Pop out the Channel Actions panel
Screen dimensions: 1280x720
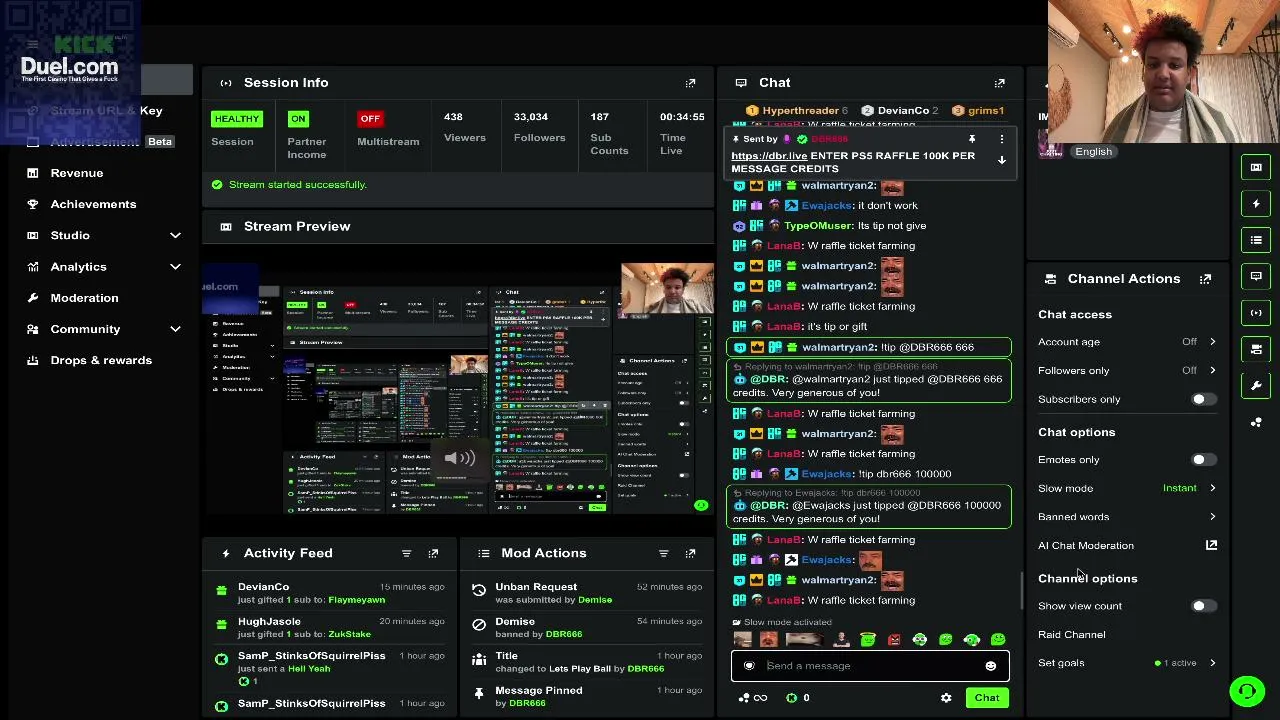click(1205, 279)
